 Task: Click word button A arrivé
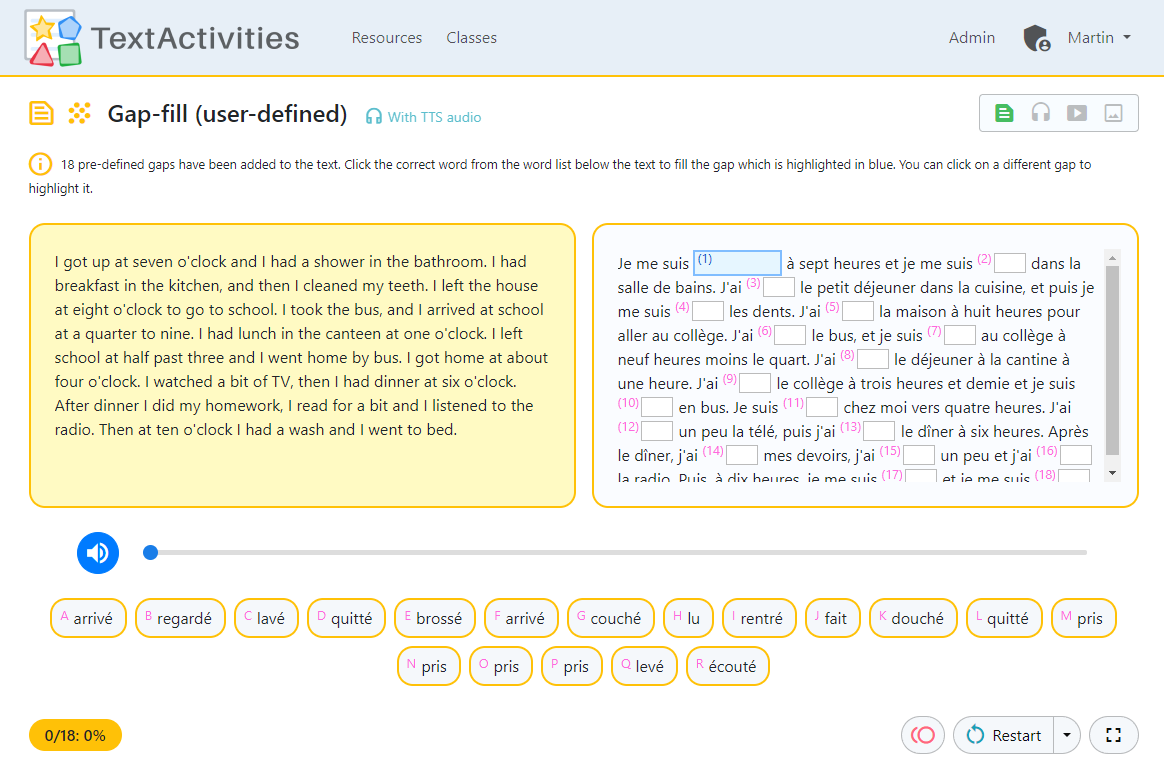[88, 618]
